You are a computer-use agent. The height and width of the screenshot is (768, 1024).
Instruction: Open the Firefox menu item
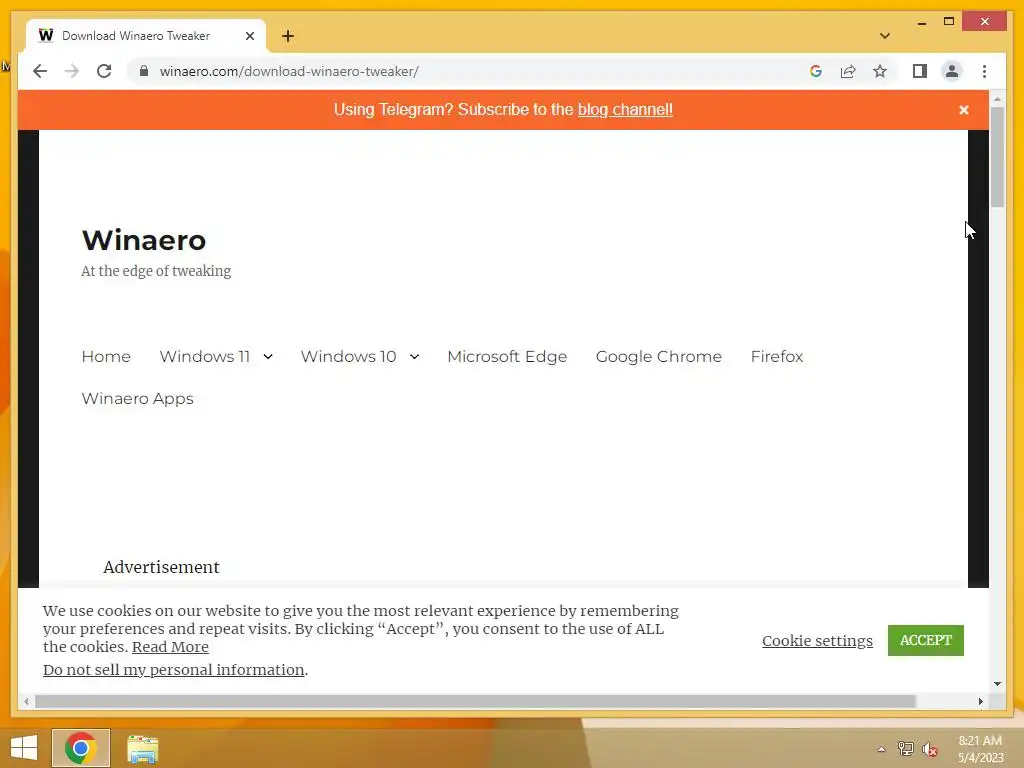pos(776,357)
